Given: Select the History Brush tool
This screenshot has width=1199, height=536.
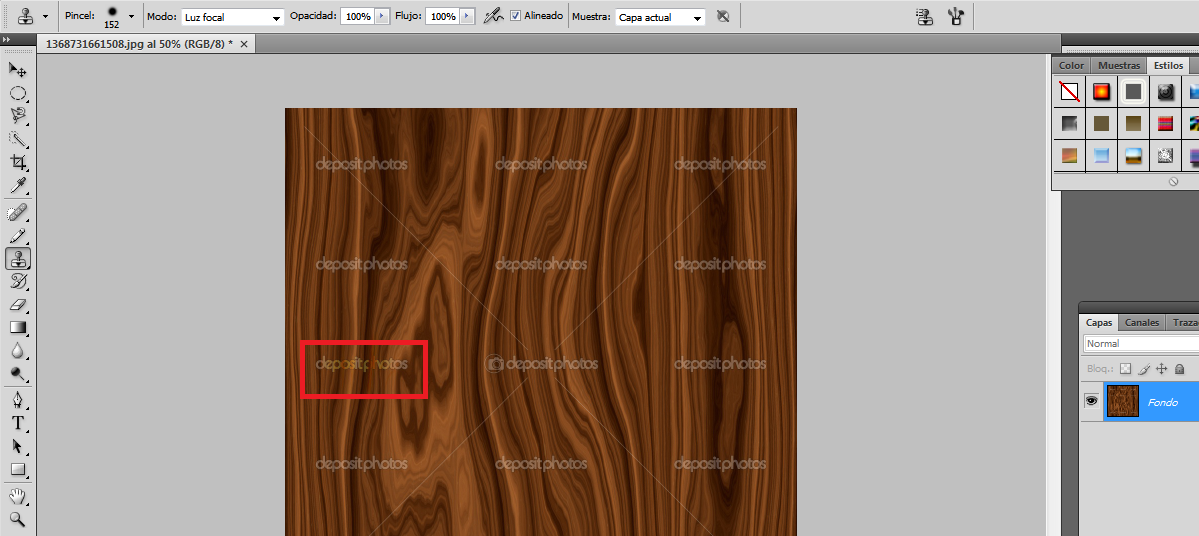Looking at the screenshot, I should click(18, 281).
